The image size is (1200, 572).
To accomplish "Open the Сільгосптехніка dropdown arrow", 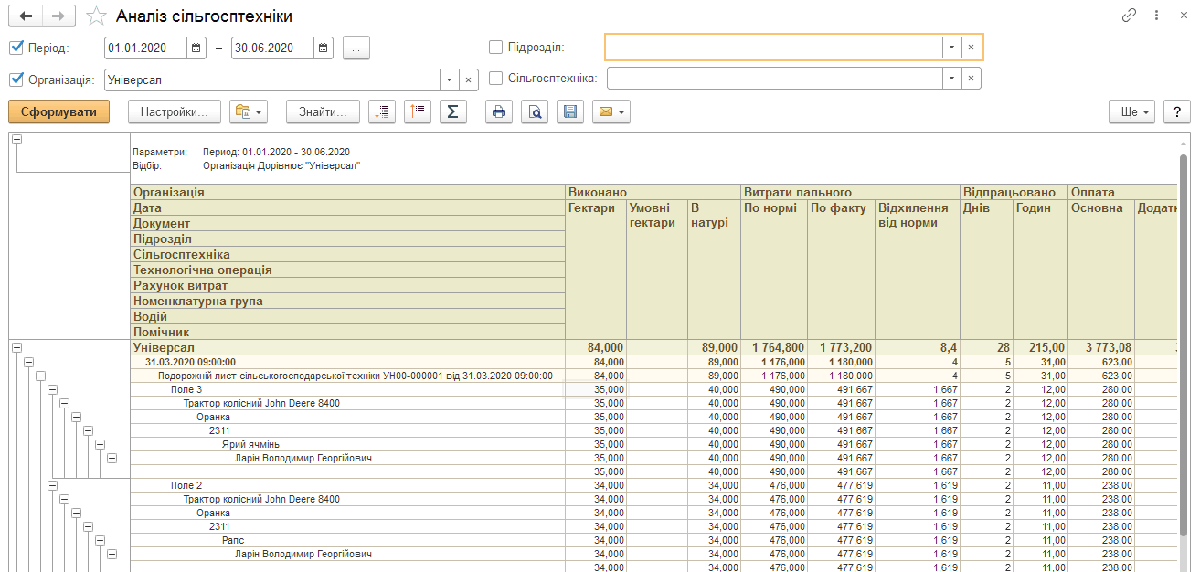I will point(951,79).
